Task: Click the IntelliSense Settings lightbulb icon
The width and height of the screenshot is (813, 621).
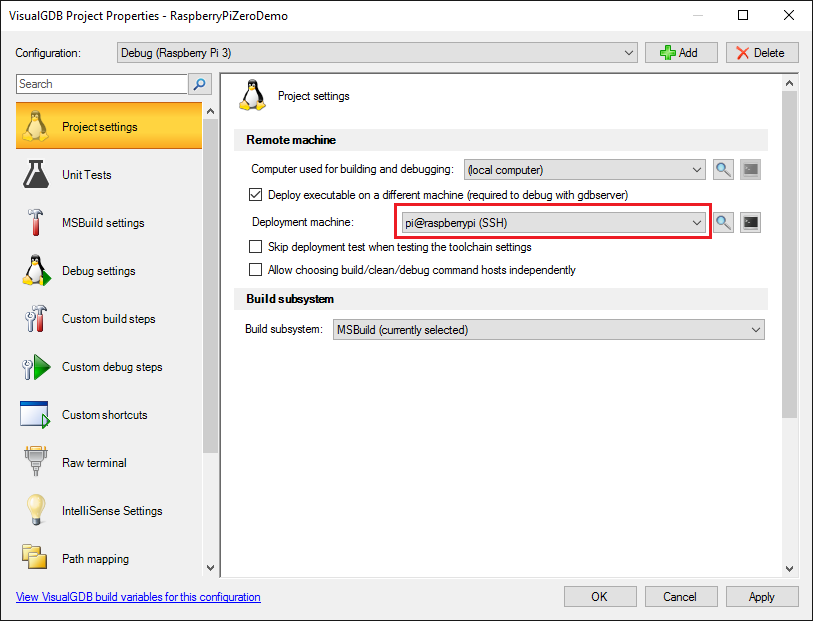Action: (36, 510)
